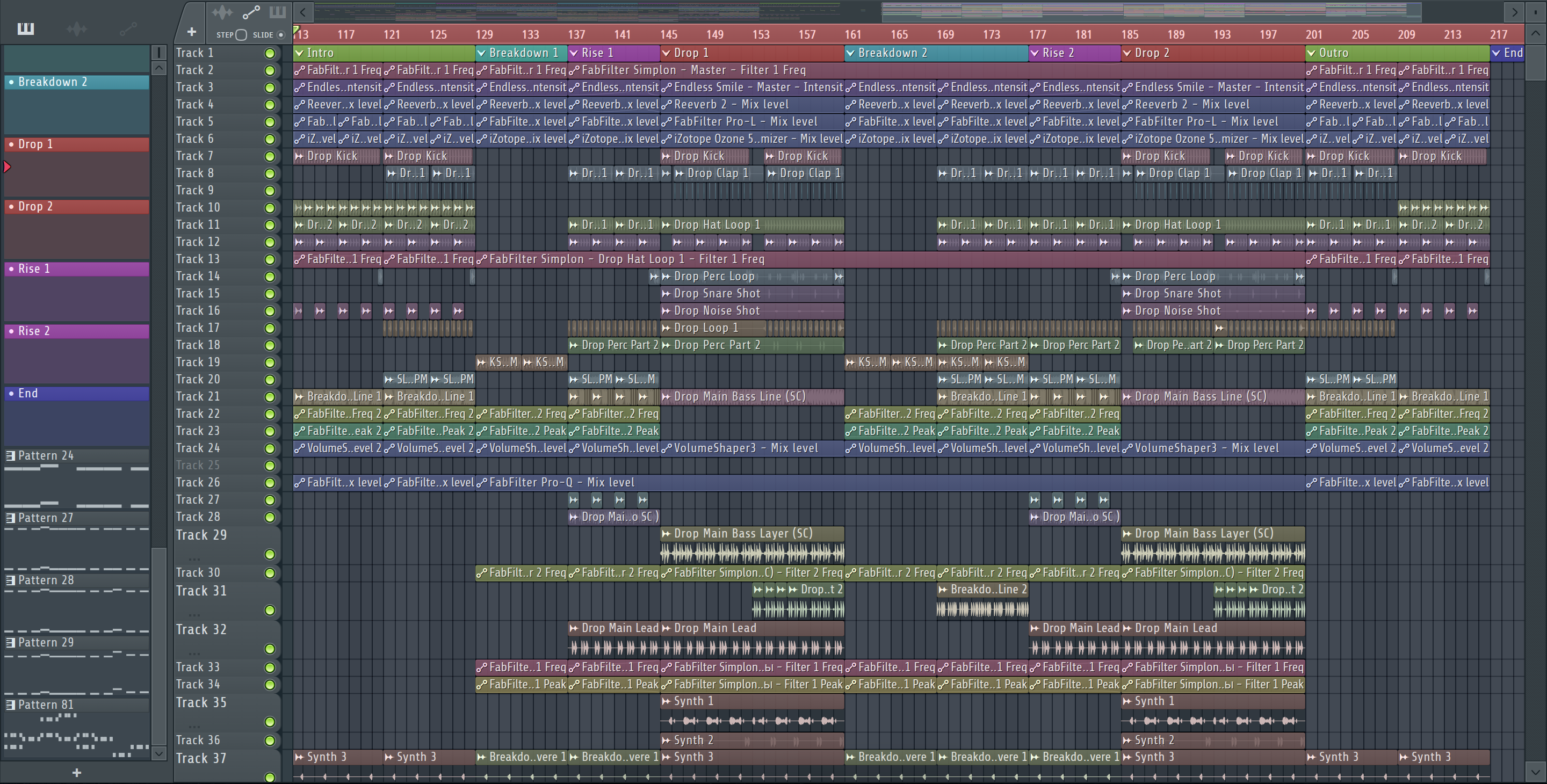Select the automation clip focus icon

point(250,12)
